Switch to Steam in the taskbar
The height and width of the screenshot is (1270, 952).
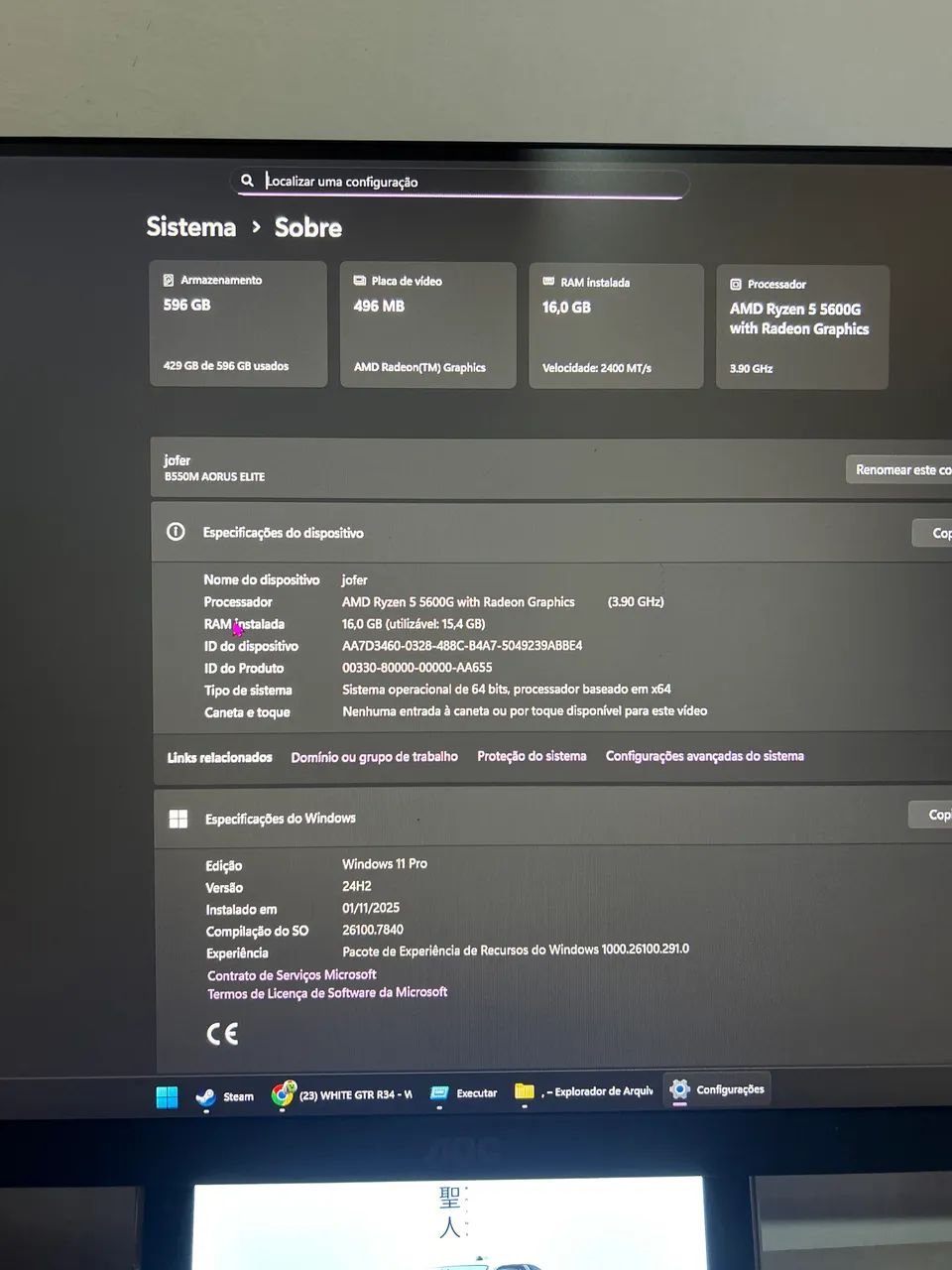(x=224, y=1096)
